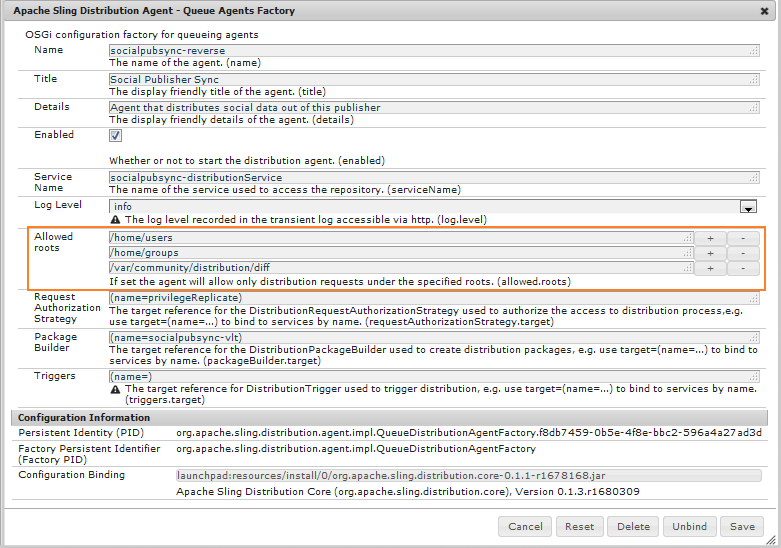Click the Triggers warning icon
781x548 pixels.
[116, 389]
